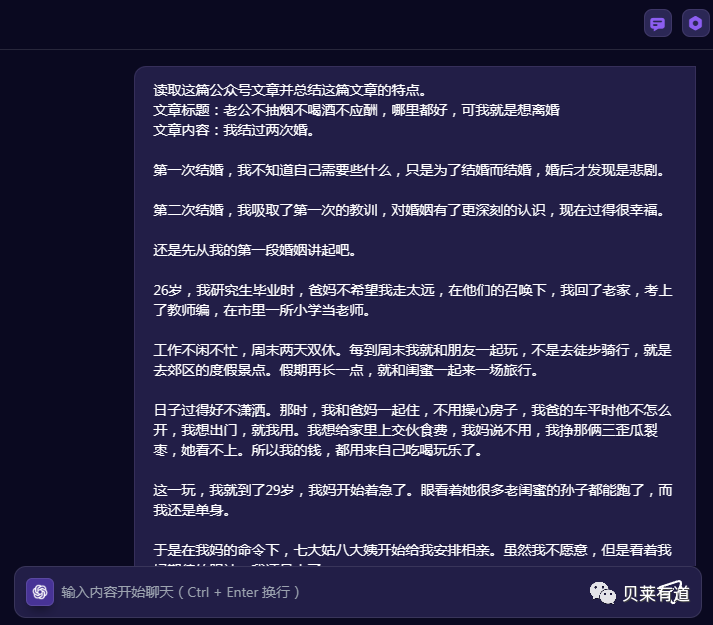Click the paragraph starting "这一玩，我就到了29岁"
Screen dimensions: 713x625
coord(413,500)
